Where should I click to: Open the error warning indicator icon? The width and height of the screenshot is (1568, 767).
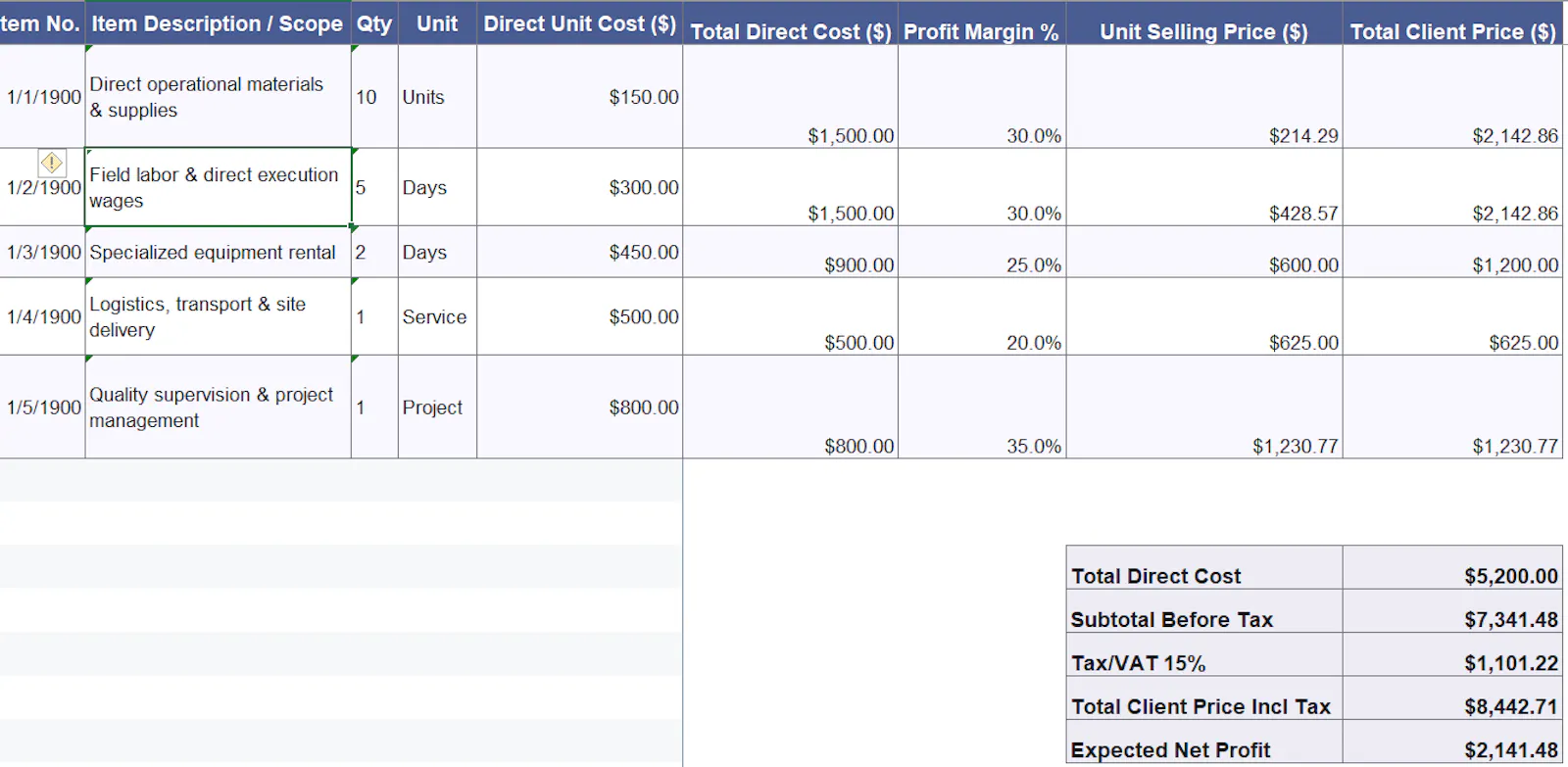[x=52, y=162]
